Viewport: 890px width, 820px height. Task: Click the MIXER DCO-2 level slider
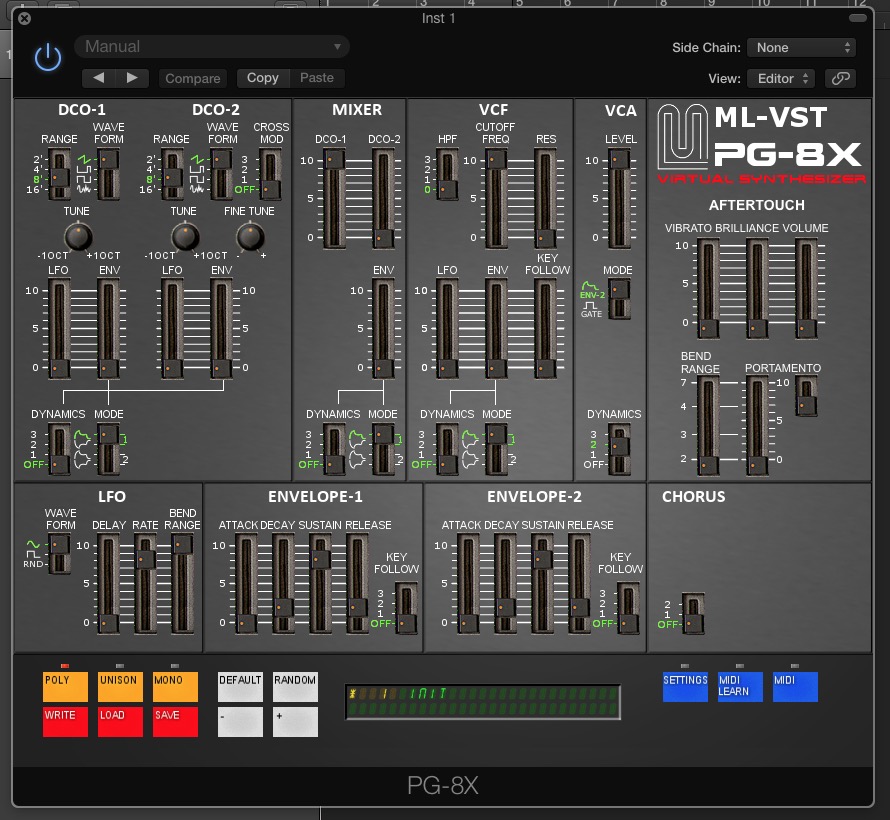click(x=384, y=199)
